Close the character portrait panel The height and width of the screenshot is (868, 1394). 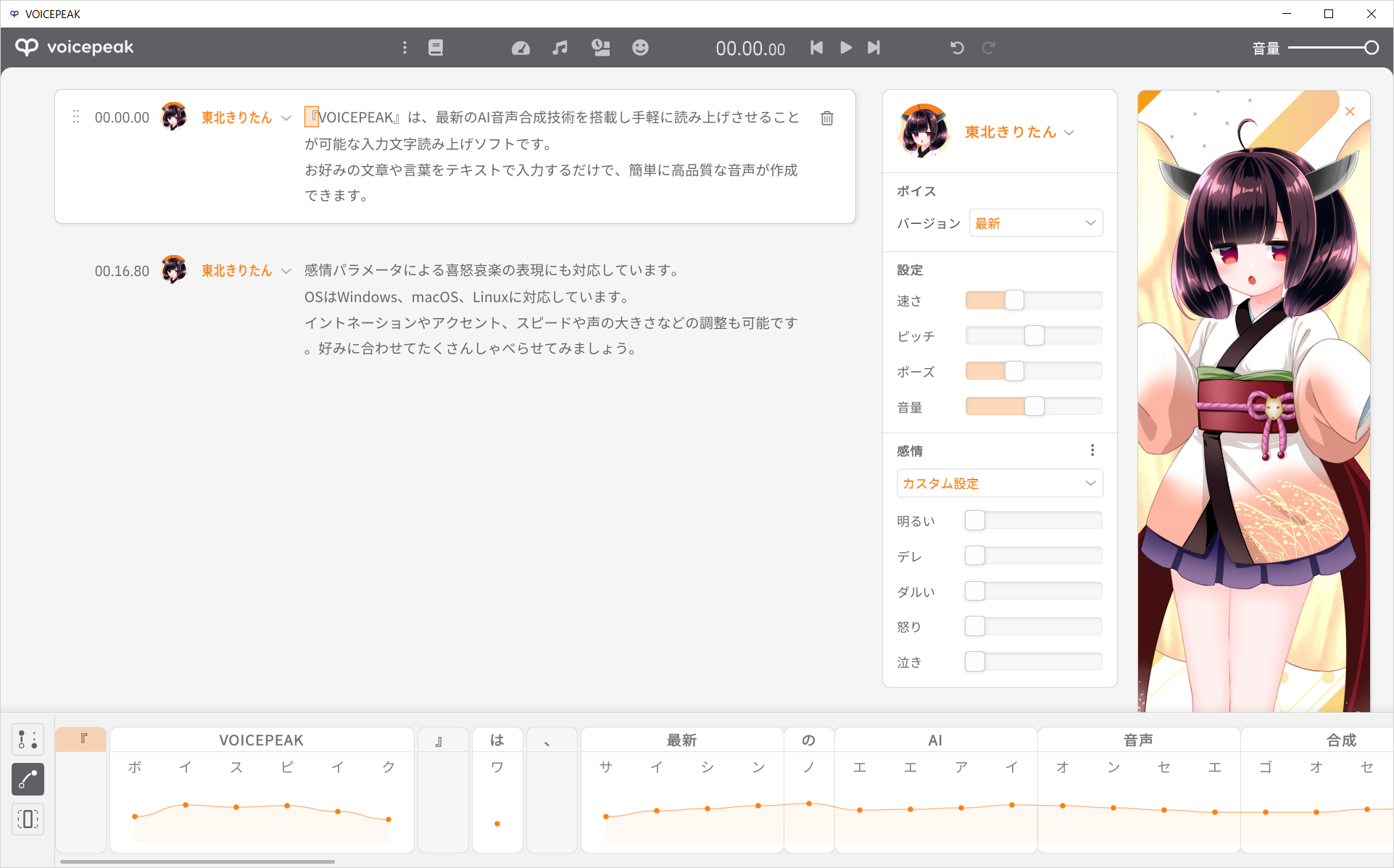point(1350,112)
